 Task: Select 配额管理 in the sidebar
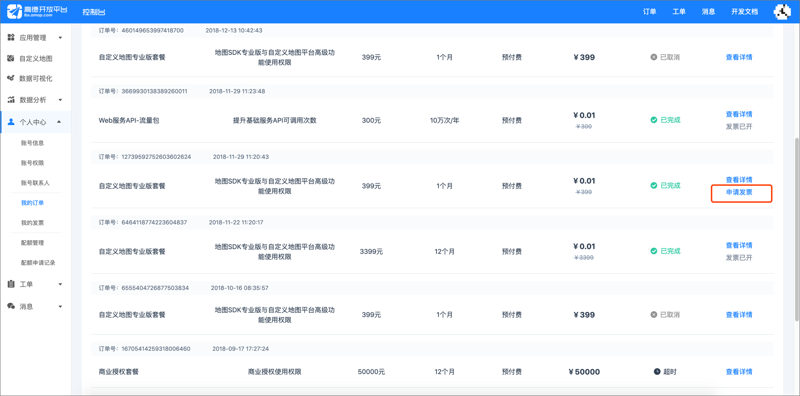click(x=32, y=243)
